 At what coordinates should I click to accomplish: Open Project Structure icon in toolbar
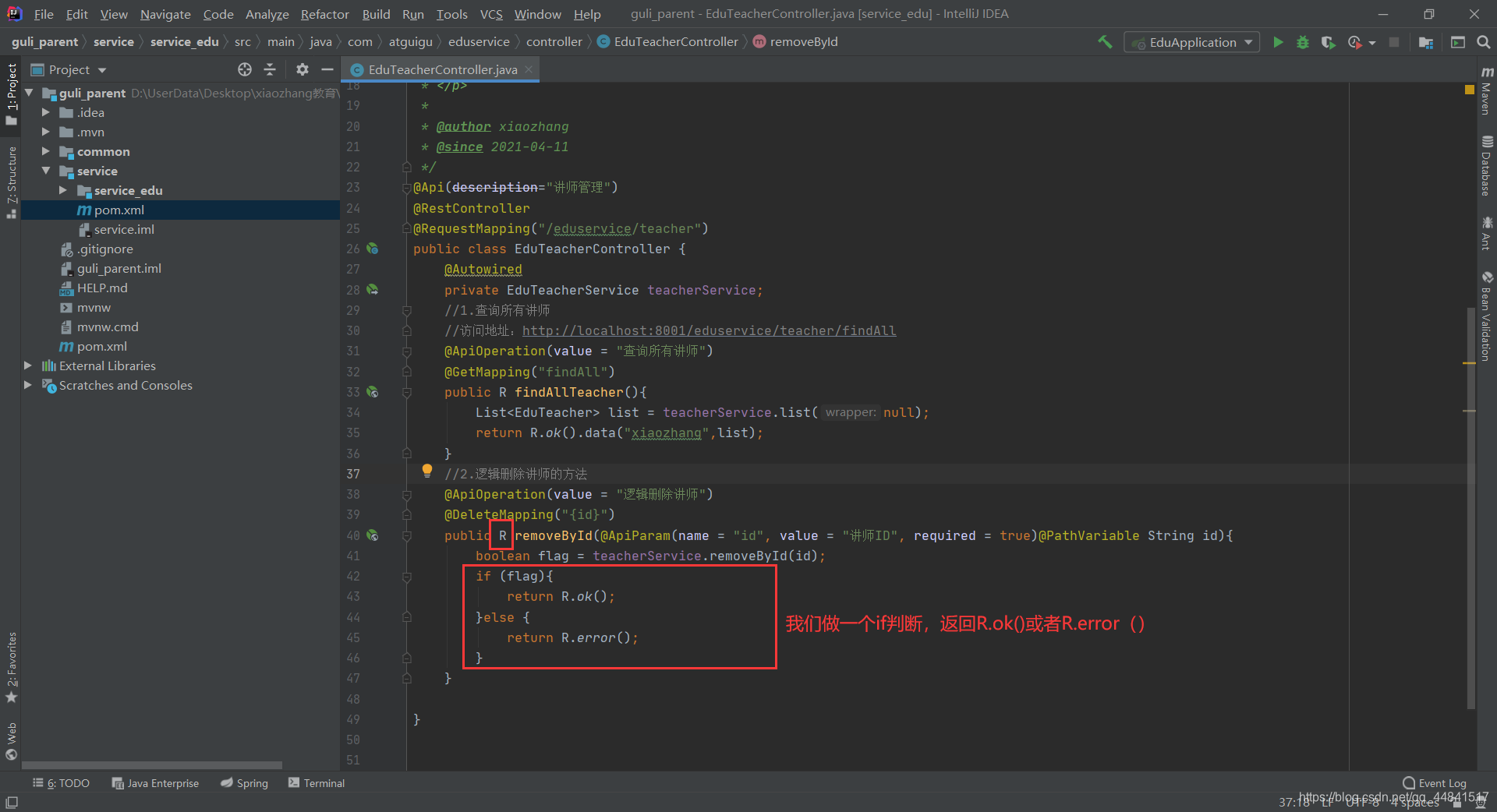pos(1426,42)
